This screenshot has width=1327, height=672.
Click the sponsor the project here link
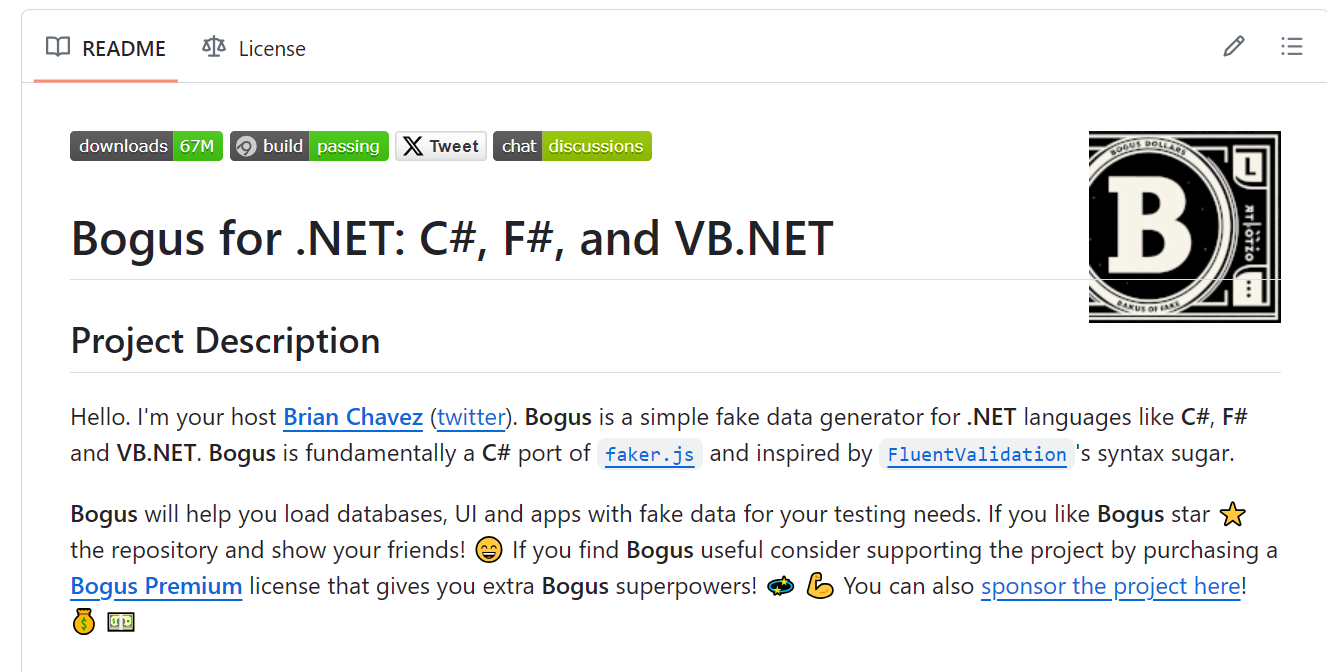pyautogui.click(x=1110, y=586)
